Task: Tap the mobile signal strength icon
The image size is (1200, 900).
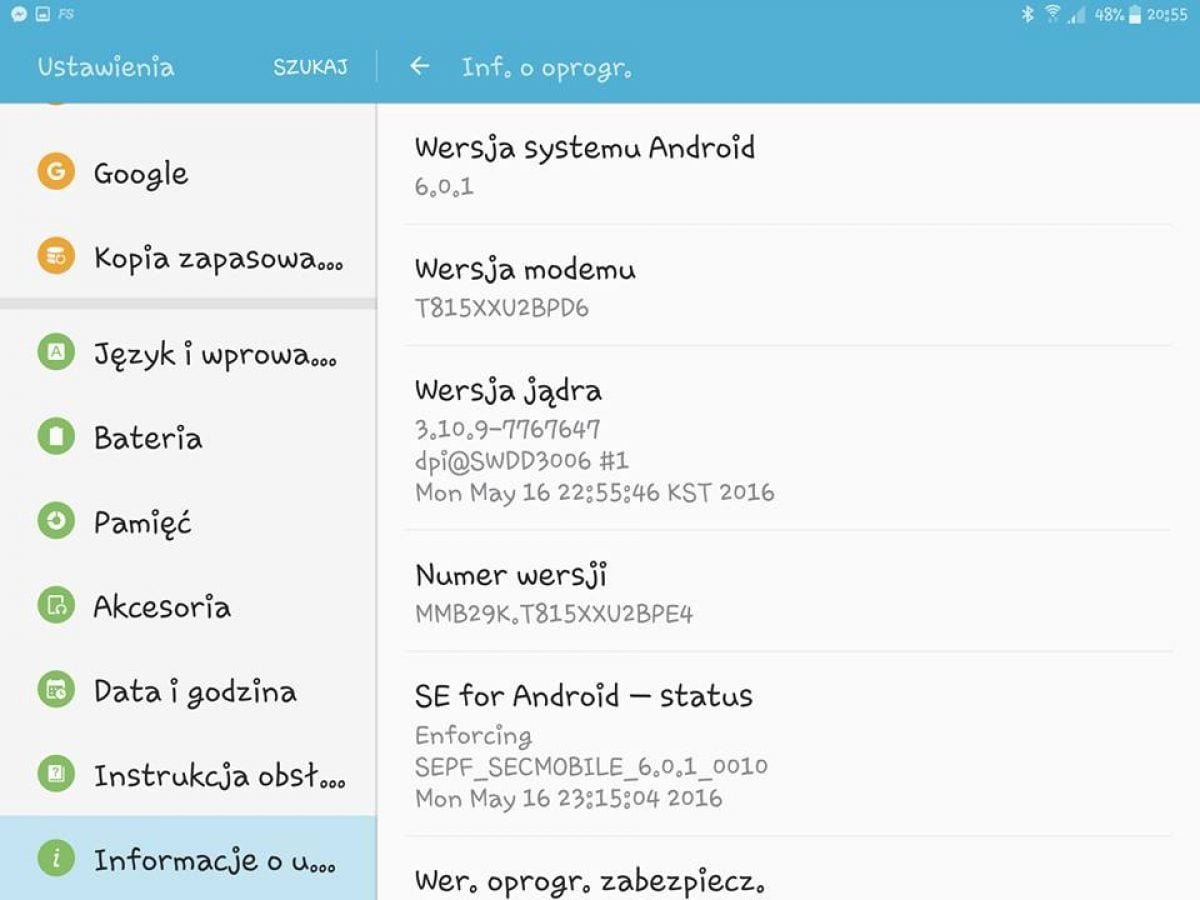Action: coord(1077,14)
